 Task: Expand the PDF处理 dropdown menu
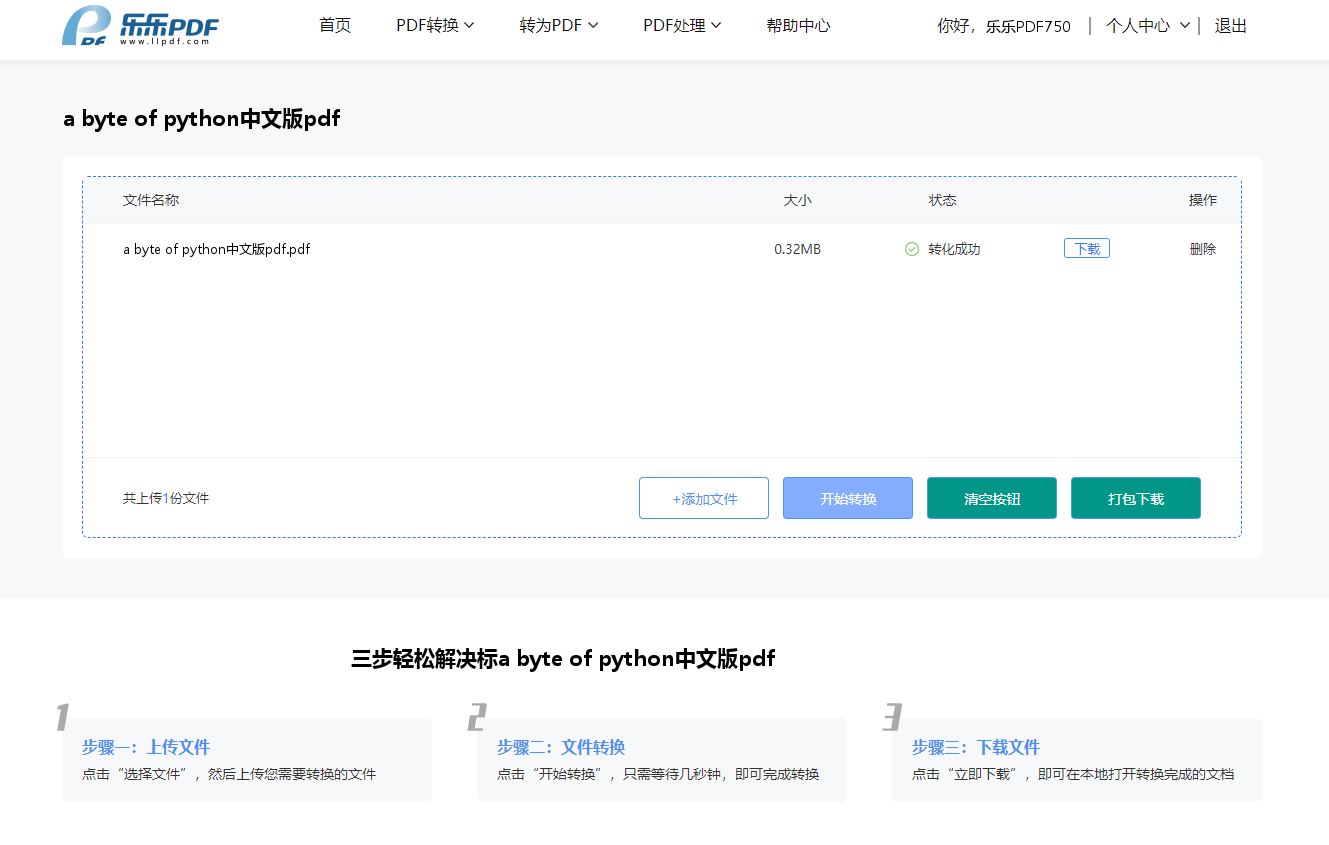[682, 26]
